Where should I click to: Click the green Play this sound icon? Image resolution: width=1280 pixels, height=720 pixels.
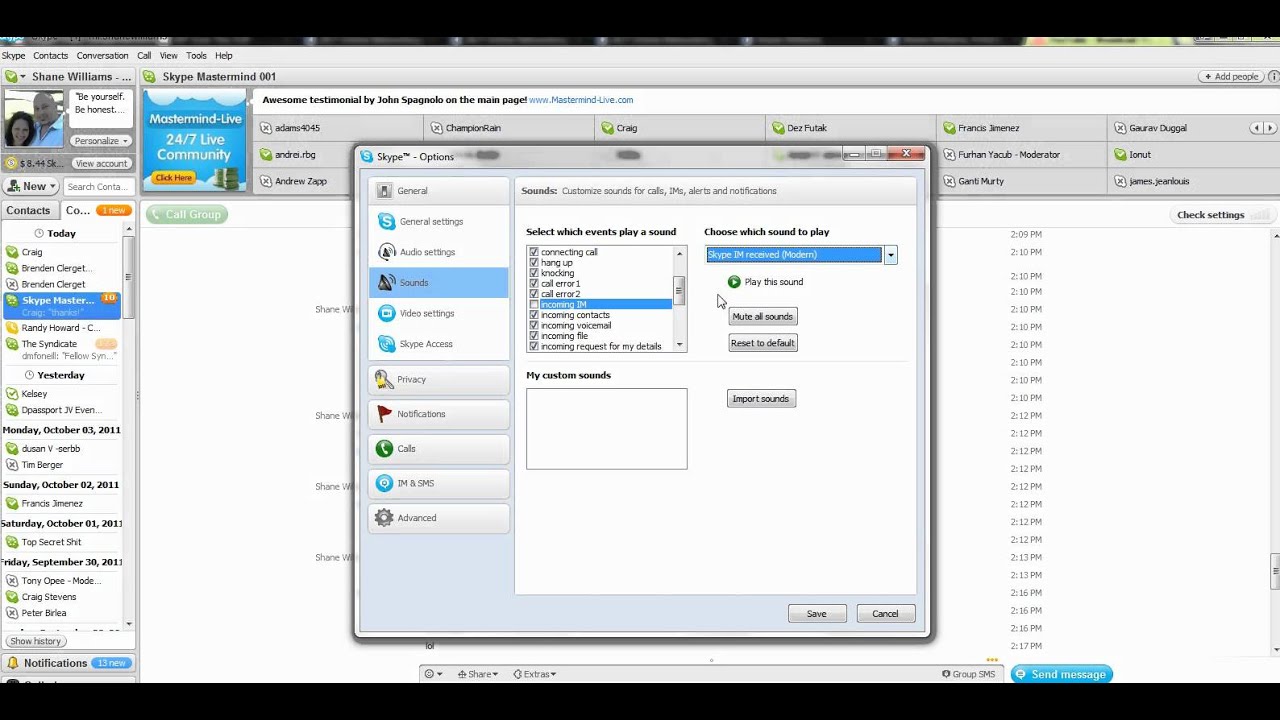pyautogui.click(x=734, y=282)
